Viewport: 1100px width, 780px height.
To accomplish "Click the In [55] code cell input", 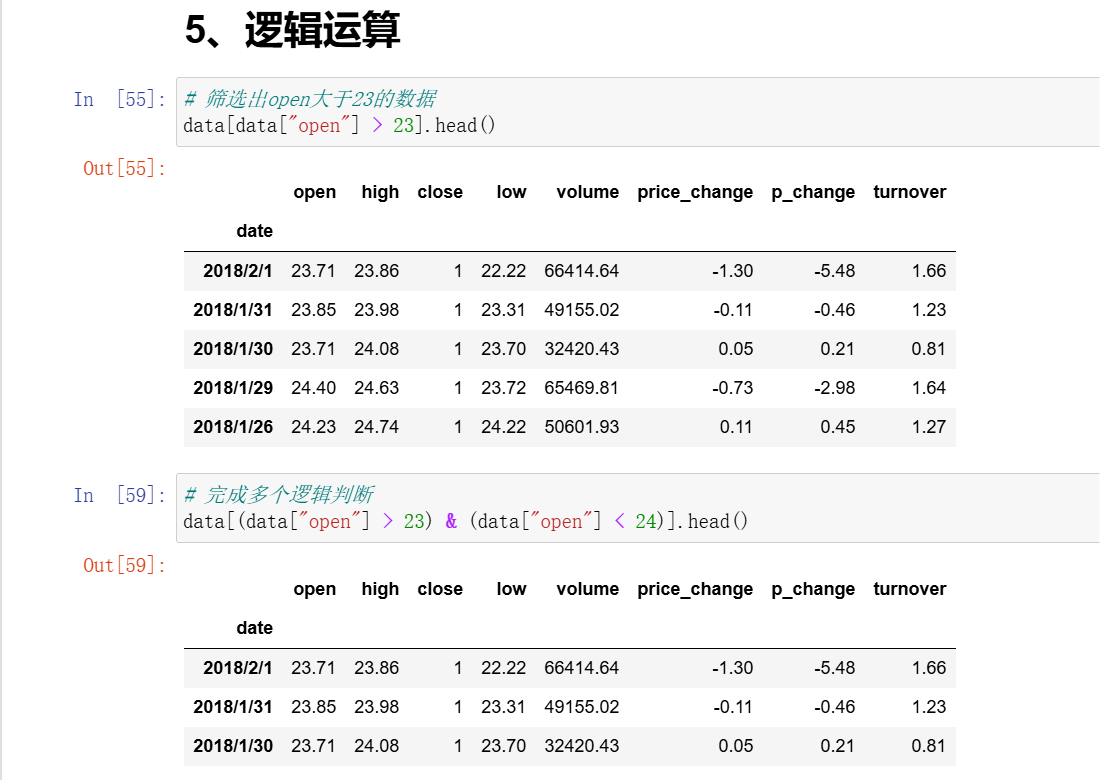I will tap(638, 112).
